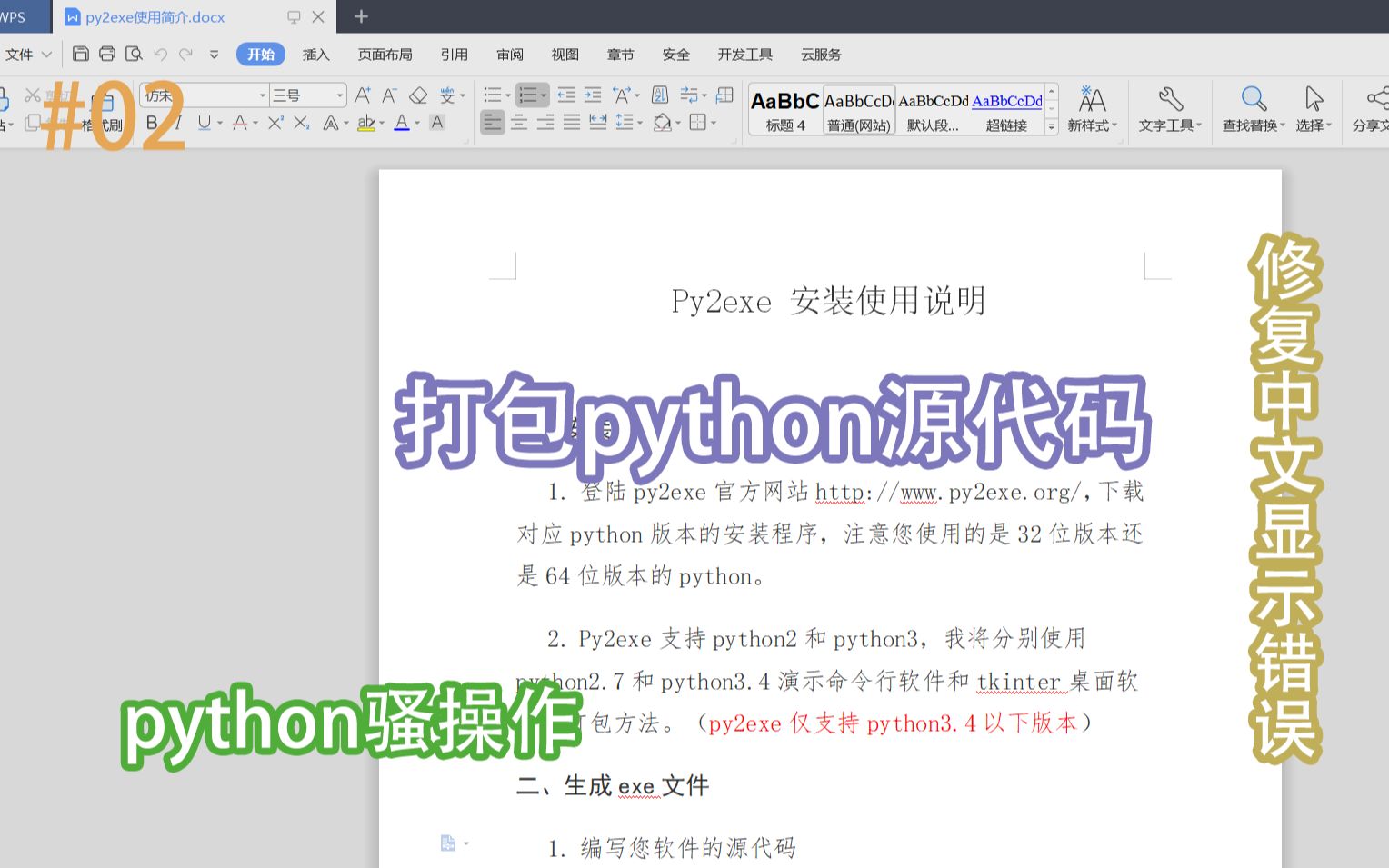Click the tab stops ruler icon
This screenshot has width=1389, height=868.
point(725,95)
